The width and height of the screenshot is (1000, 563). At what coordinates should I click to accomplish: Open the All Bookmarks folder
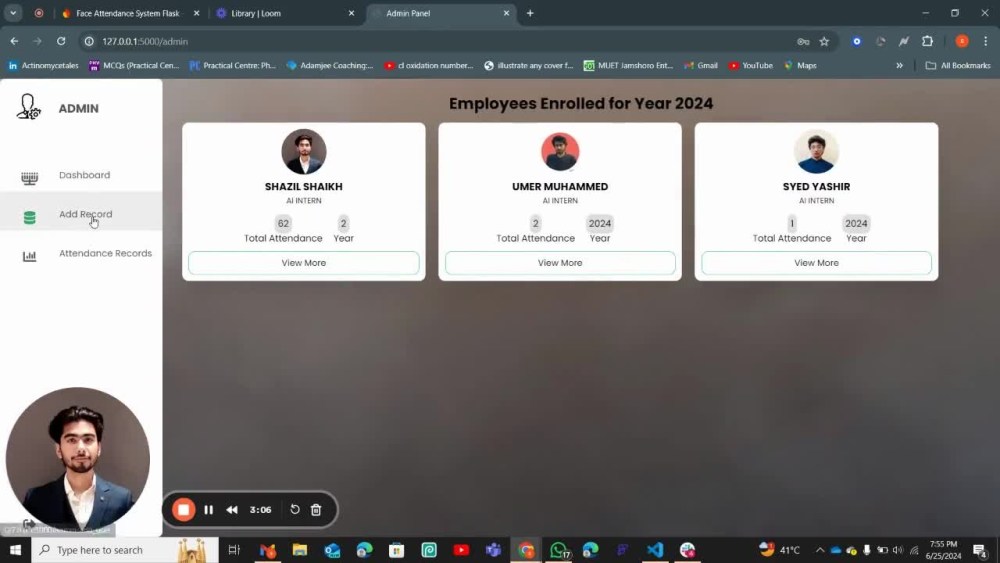[958, 66]
